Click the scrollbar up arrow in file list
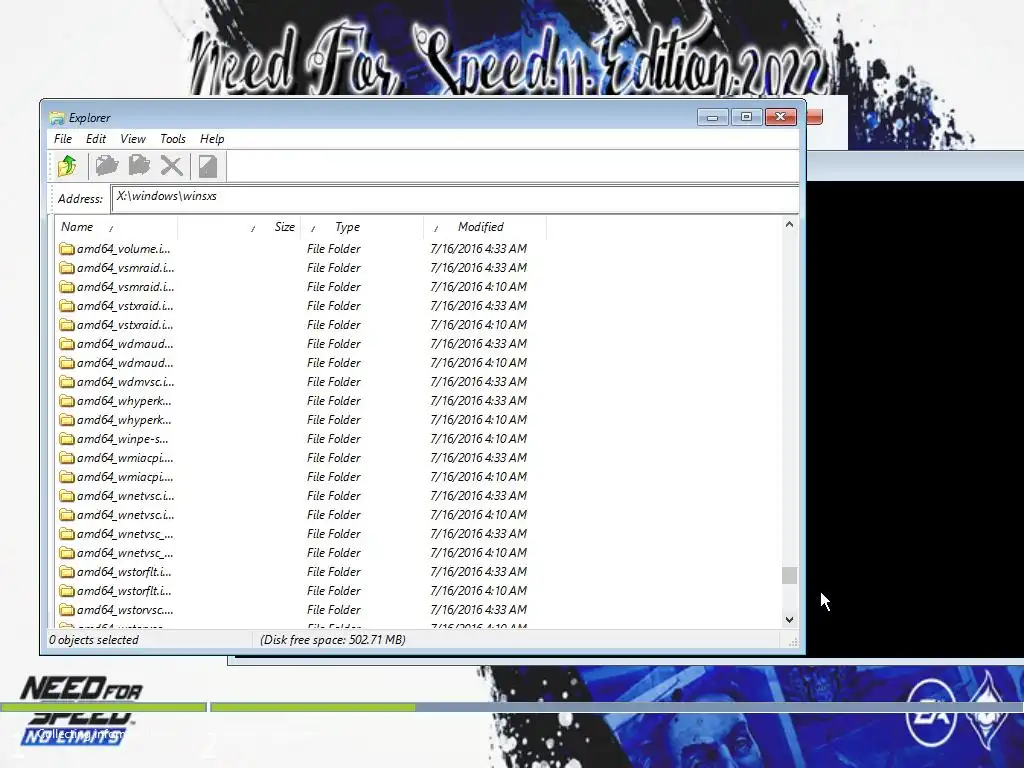The height and width of the screenshot is (768, 1024). pos(789,224)
